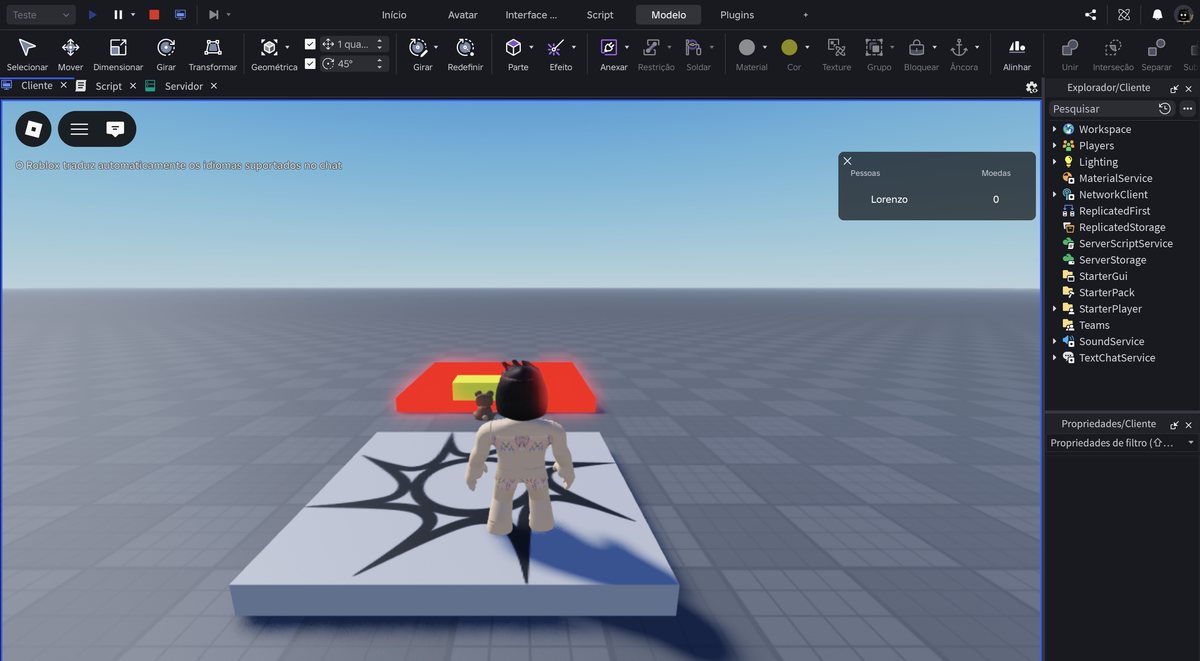Image resolution: width=1200 pixels, height=661 pixels.
Task: Expand the Players tree node
Action: click(1054, 145)
